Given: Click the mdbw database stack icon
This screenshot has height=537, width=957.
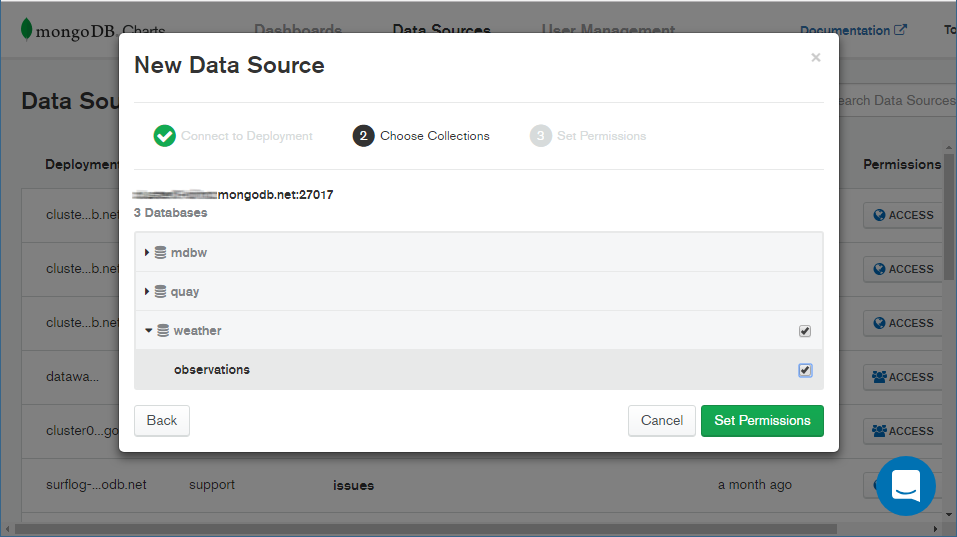Looking at the screenshot, I should coord(160,252).
